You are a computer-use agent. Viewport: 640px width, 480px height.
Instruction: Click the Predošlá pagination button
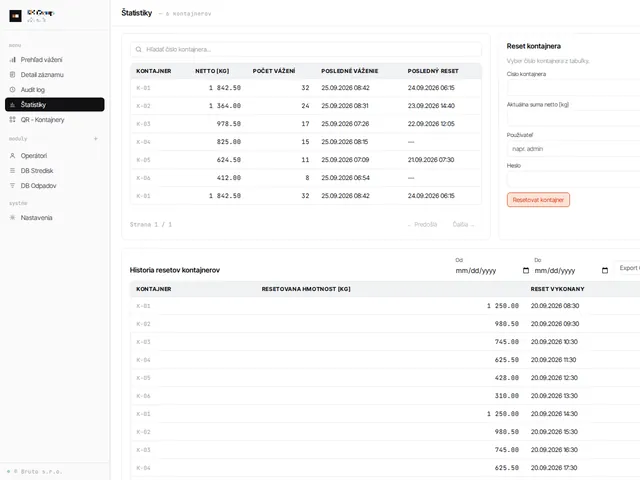click(x=422, y=224)
